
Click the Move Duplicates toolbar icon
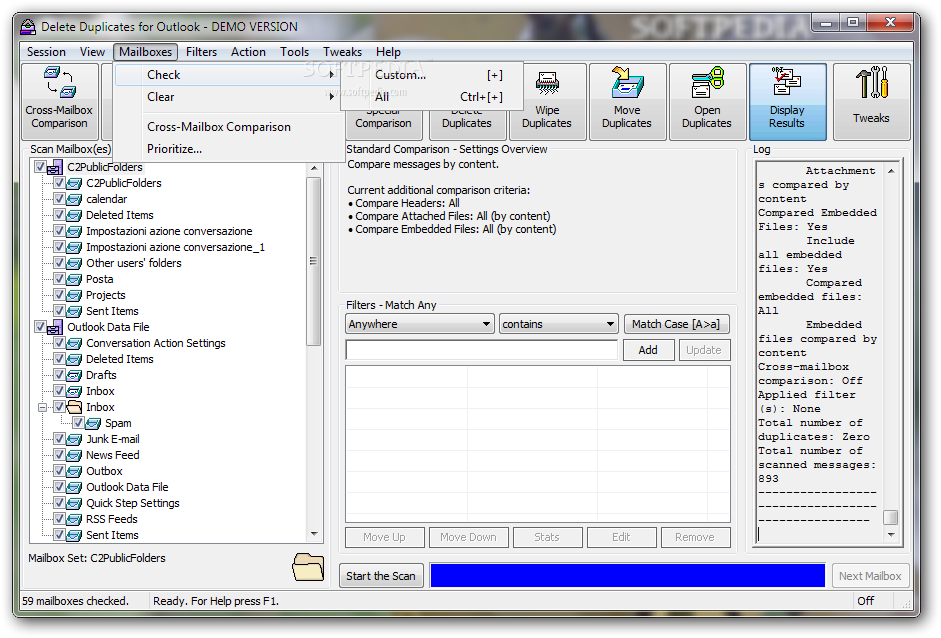click(627, 82)
